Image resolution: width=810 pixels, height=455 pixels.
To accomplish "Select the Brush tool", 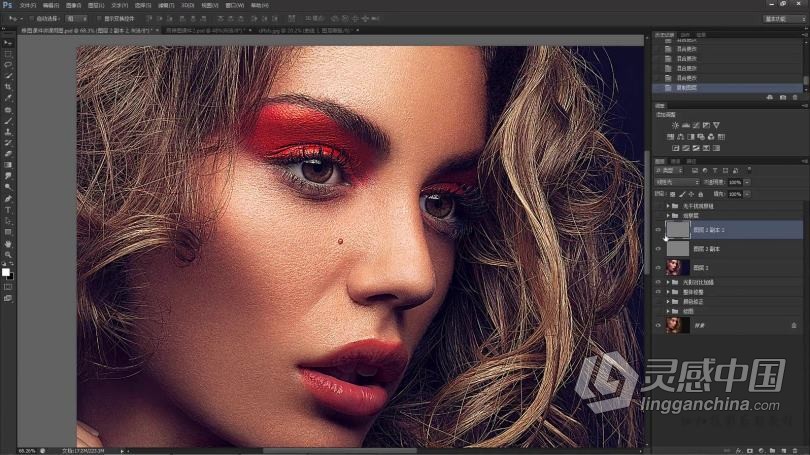I will [8, 120].
